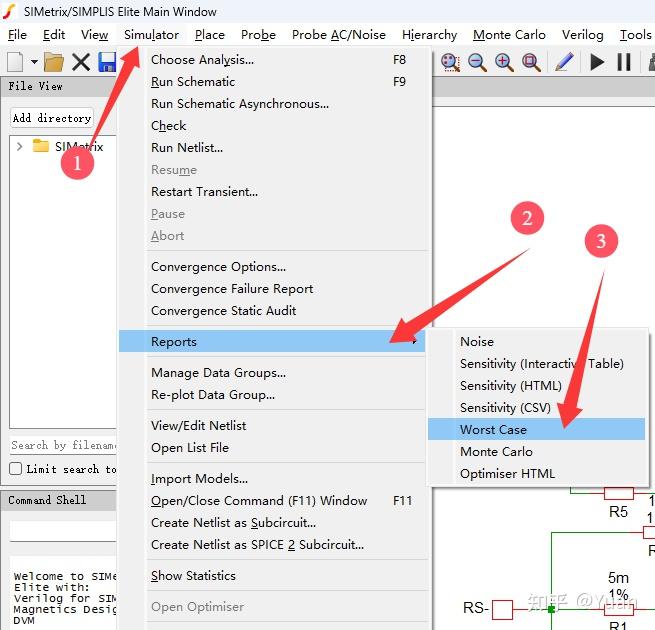Viewport: 655px width, 630px height.
Task: Open the Verilog menu
Action: pos(582,35)
